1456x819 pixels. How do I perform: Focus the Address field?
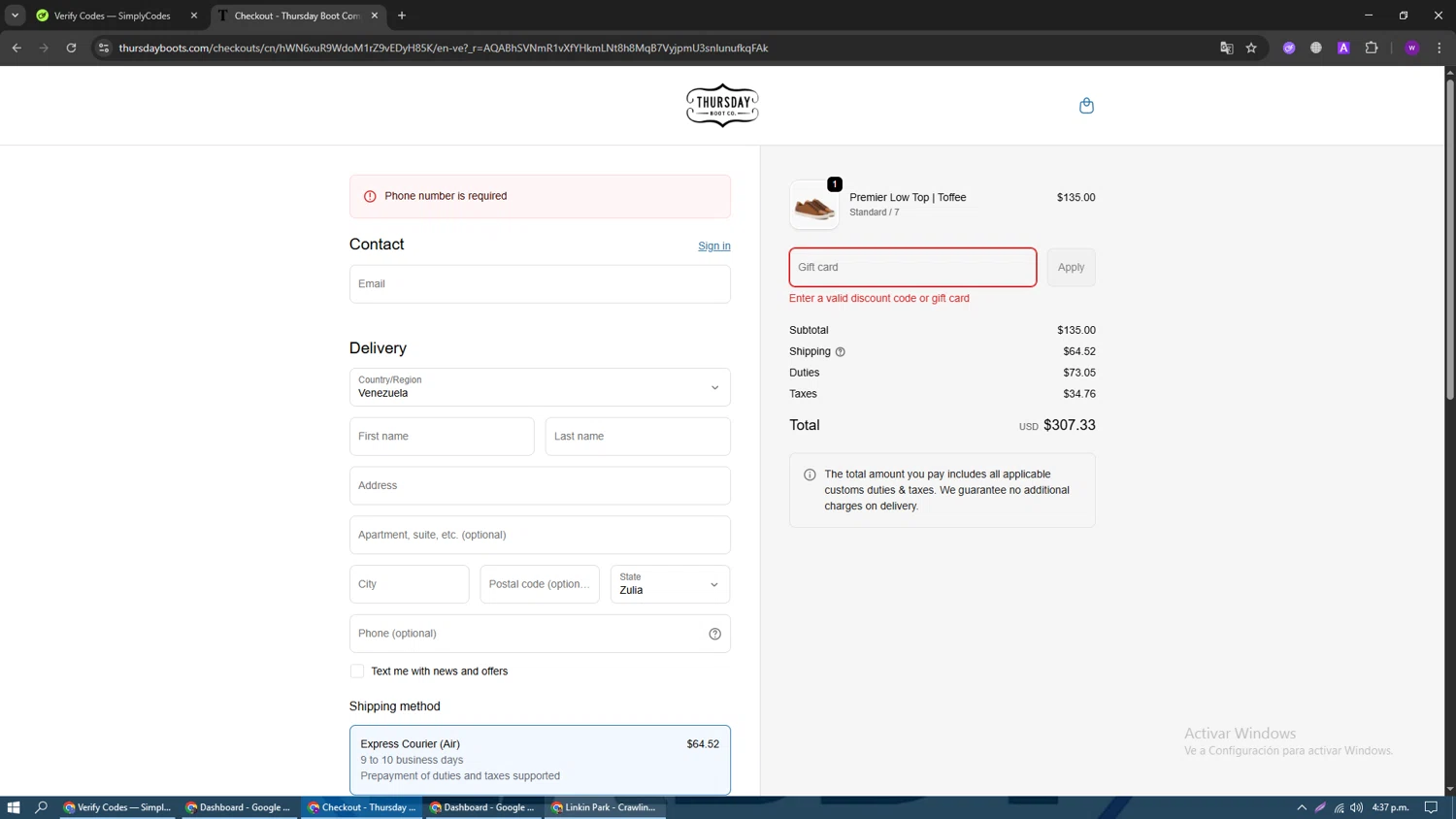click(540, 486)
